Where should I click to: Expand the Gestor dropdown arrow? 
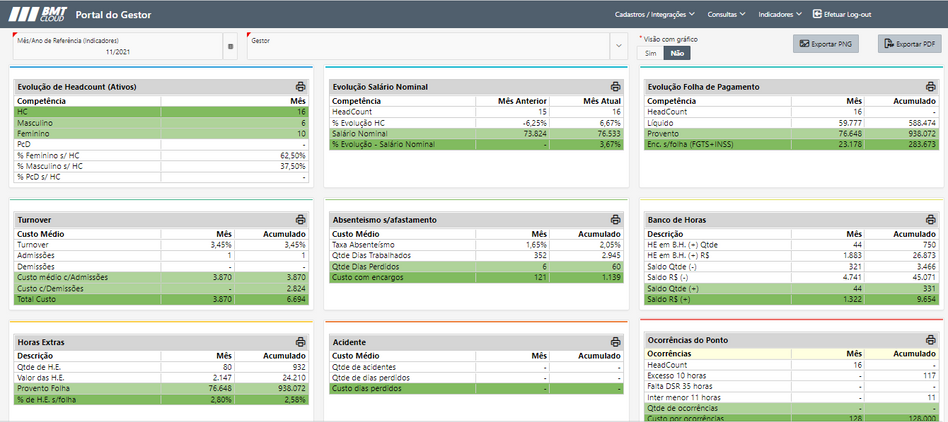tap(619, 46)
